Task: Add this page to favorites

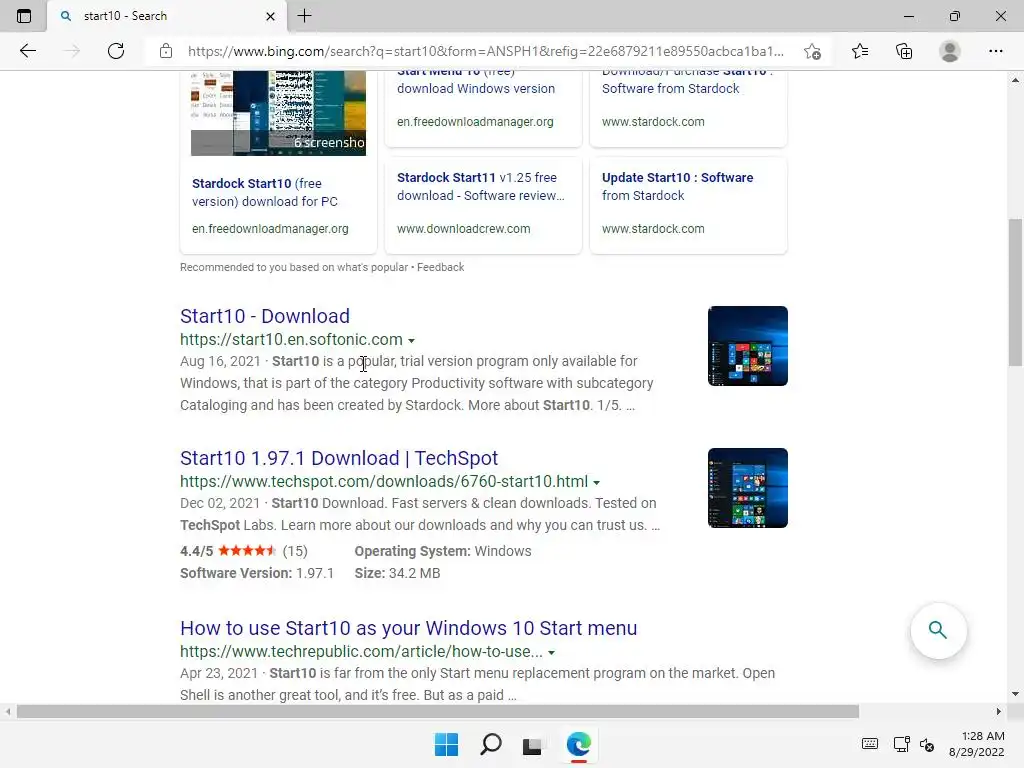Action: pyautogui.click(x=812, y=51)
